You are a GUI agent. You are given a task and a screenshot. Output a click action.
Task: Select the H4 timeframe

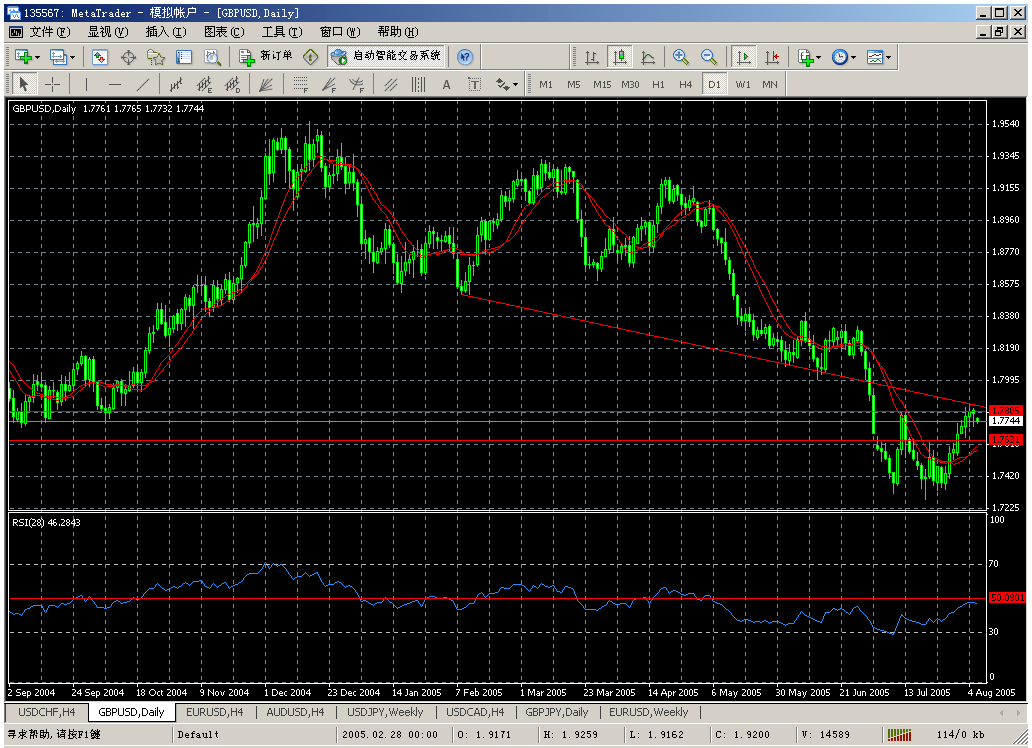click(x=685, y=85)
